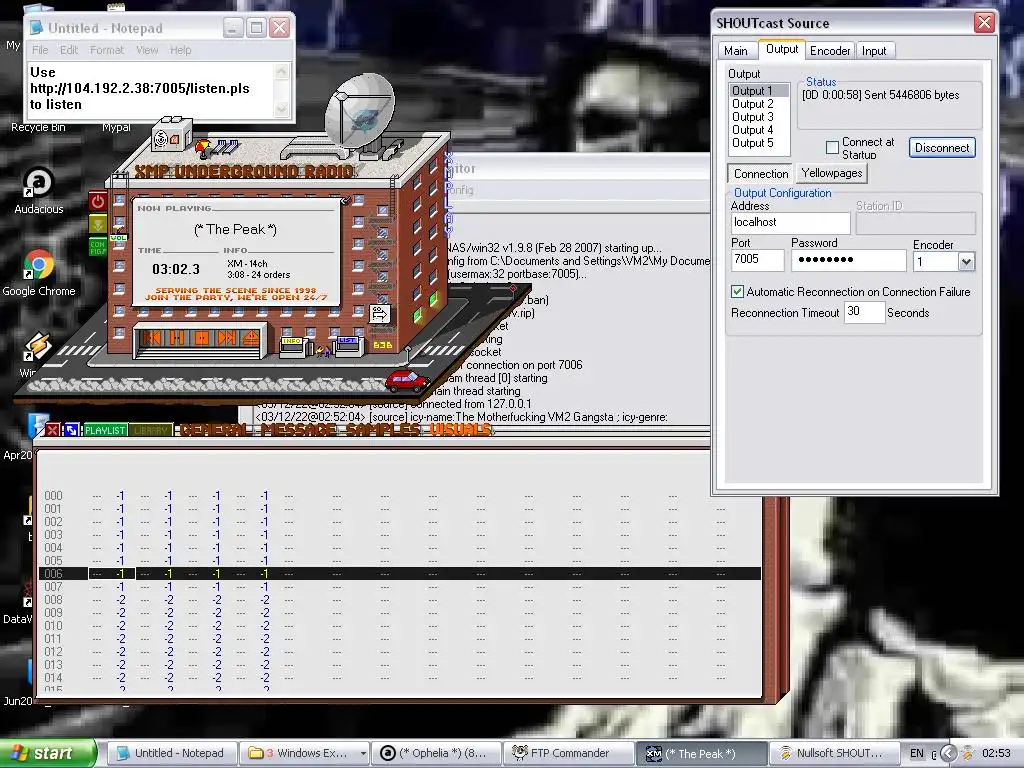Image resolution: width=1024 pixels, height=768 pixels.
Task: Click the VOL volume control on XMPlay building
Action: (x=118, y=238)
